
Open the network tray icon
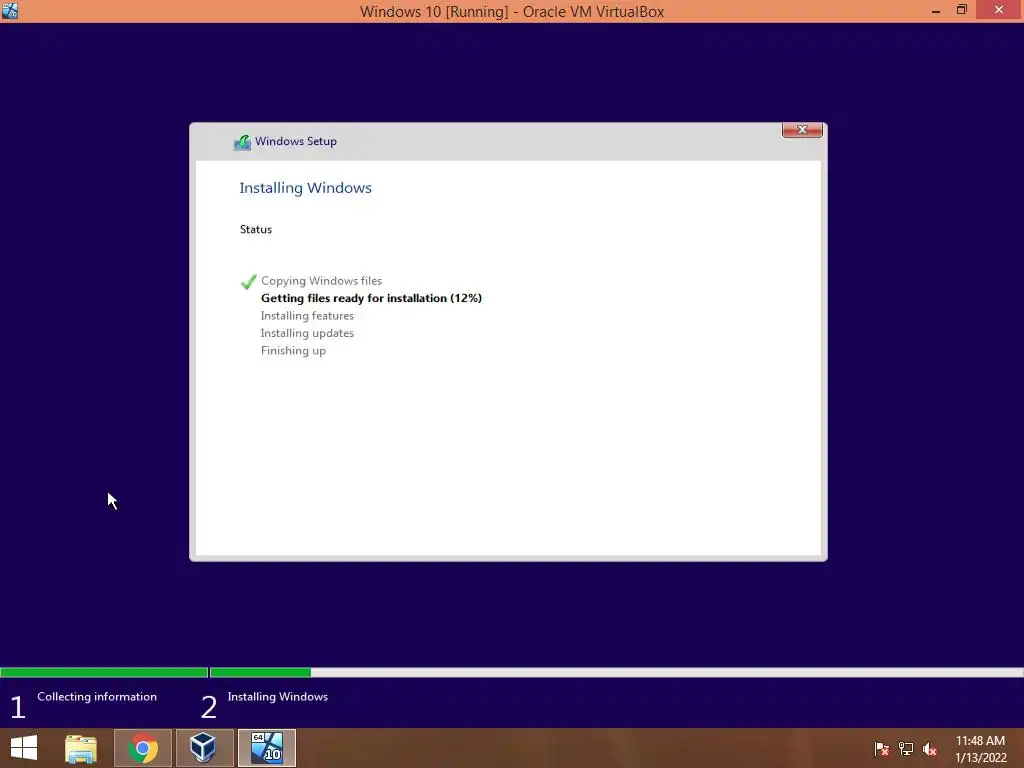(906, 749)
